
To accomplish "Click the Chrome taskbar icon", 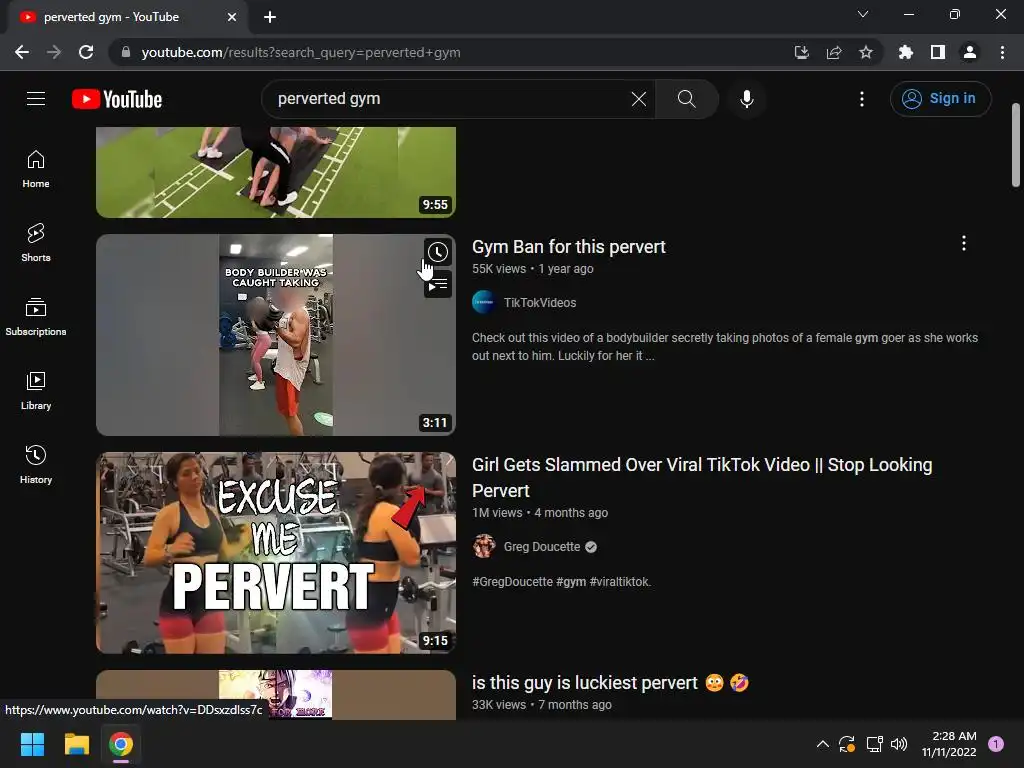I will click(x=121, y=744).
